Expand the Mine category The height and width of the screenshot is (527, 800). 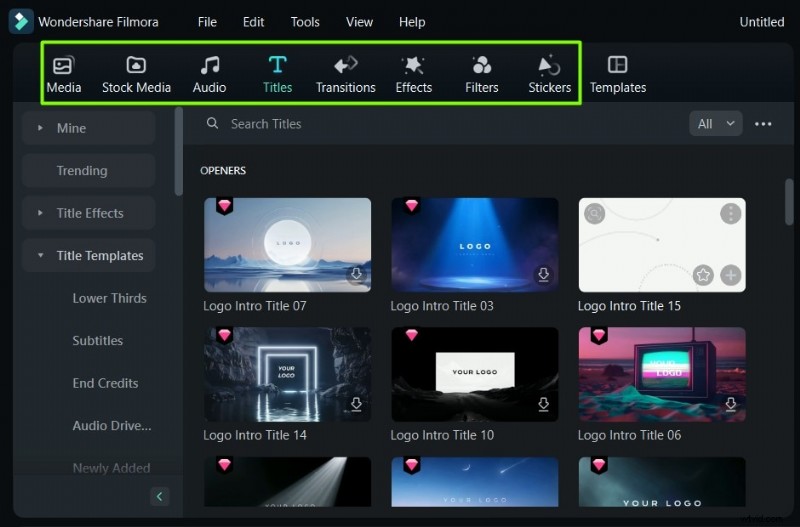pos(40,128)
